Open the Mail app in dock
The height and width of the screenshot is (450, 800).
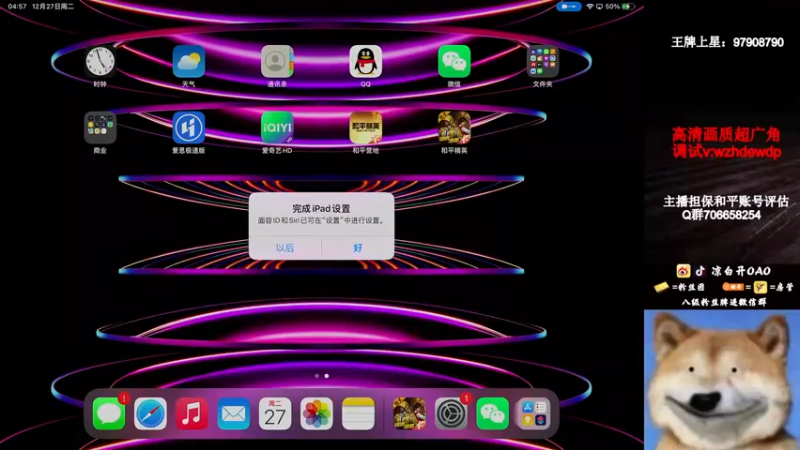click(234, 413)
